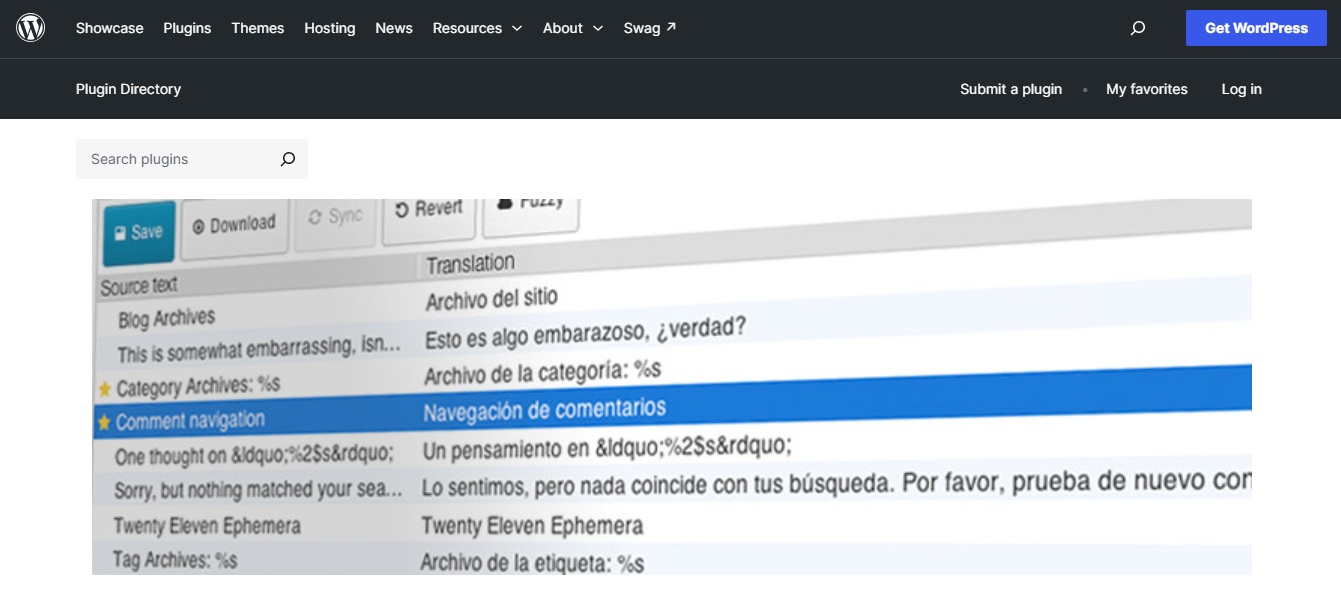Open the Swag external link
The width and height of the screenshot is (1341, 589).
[650, 28]
